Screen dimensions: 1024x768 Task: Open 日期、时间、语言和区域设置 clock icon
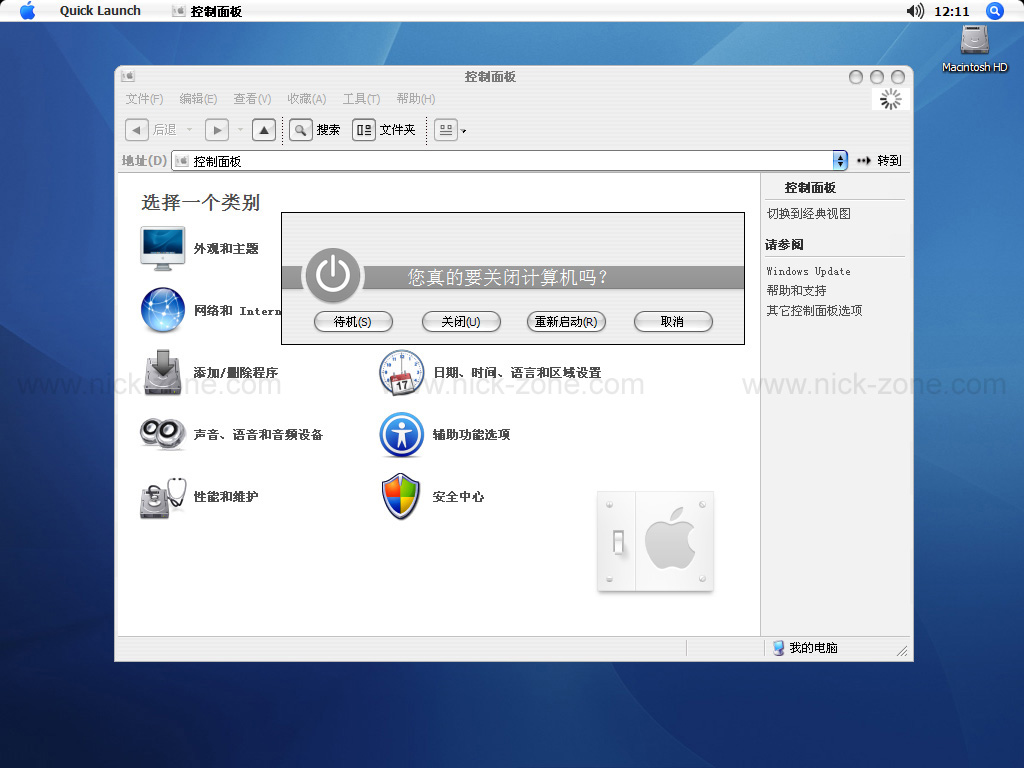[402, 372]
